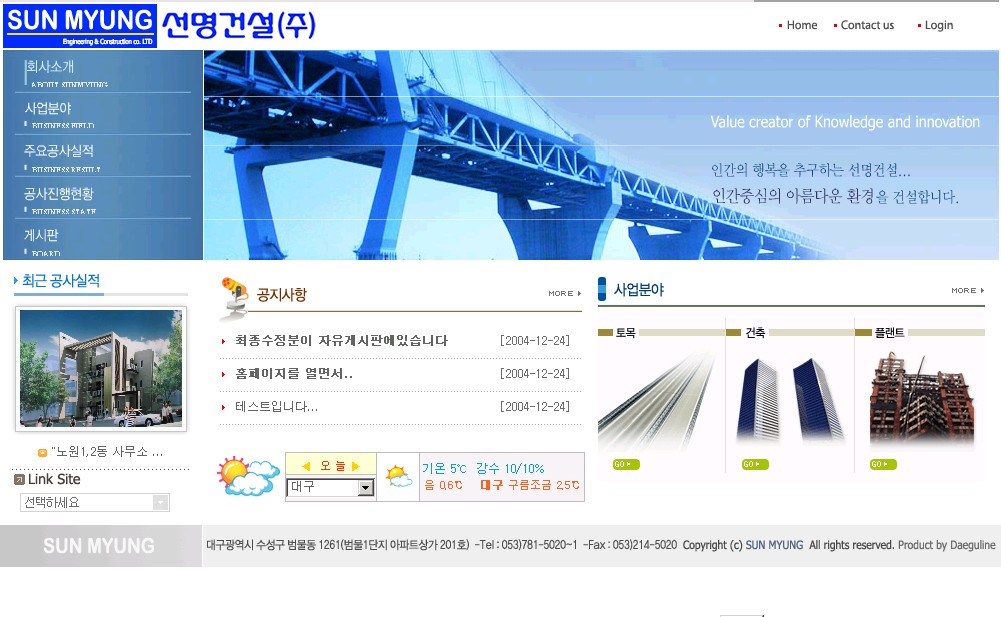Image resolution: width=1001 pixels, height=617 pixels.
Task: Open notice 최종수정분이 자유게시판에있습니다
Action: click(341, 341)
